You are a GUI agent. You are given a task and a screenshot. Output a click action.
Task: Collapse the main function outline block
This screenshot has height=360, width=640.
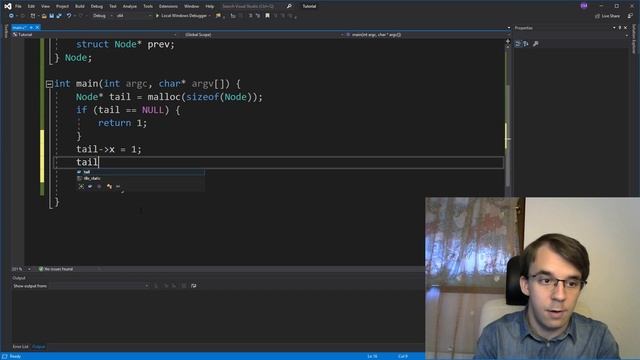pyautogui.click(x=49, y=84)
